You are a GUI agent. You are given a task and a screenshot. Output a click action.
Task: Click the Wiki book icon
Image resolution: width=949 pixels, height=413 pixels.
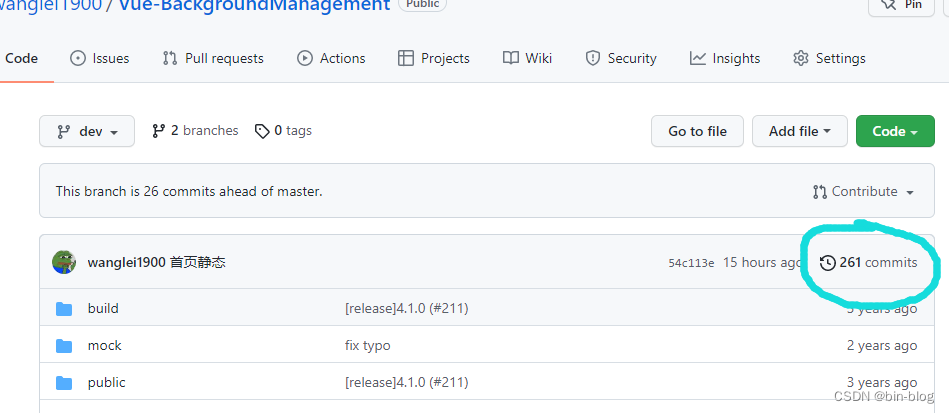[x=511, y=59]
